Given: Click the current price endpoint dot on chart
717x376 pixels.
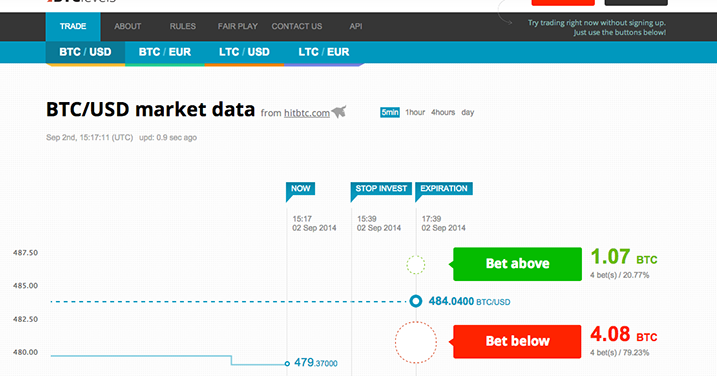Looking at the screenshot, I should 287,364.
